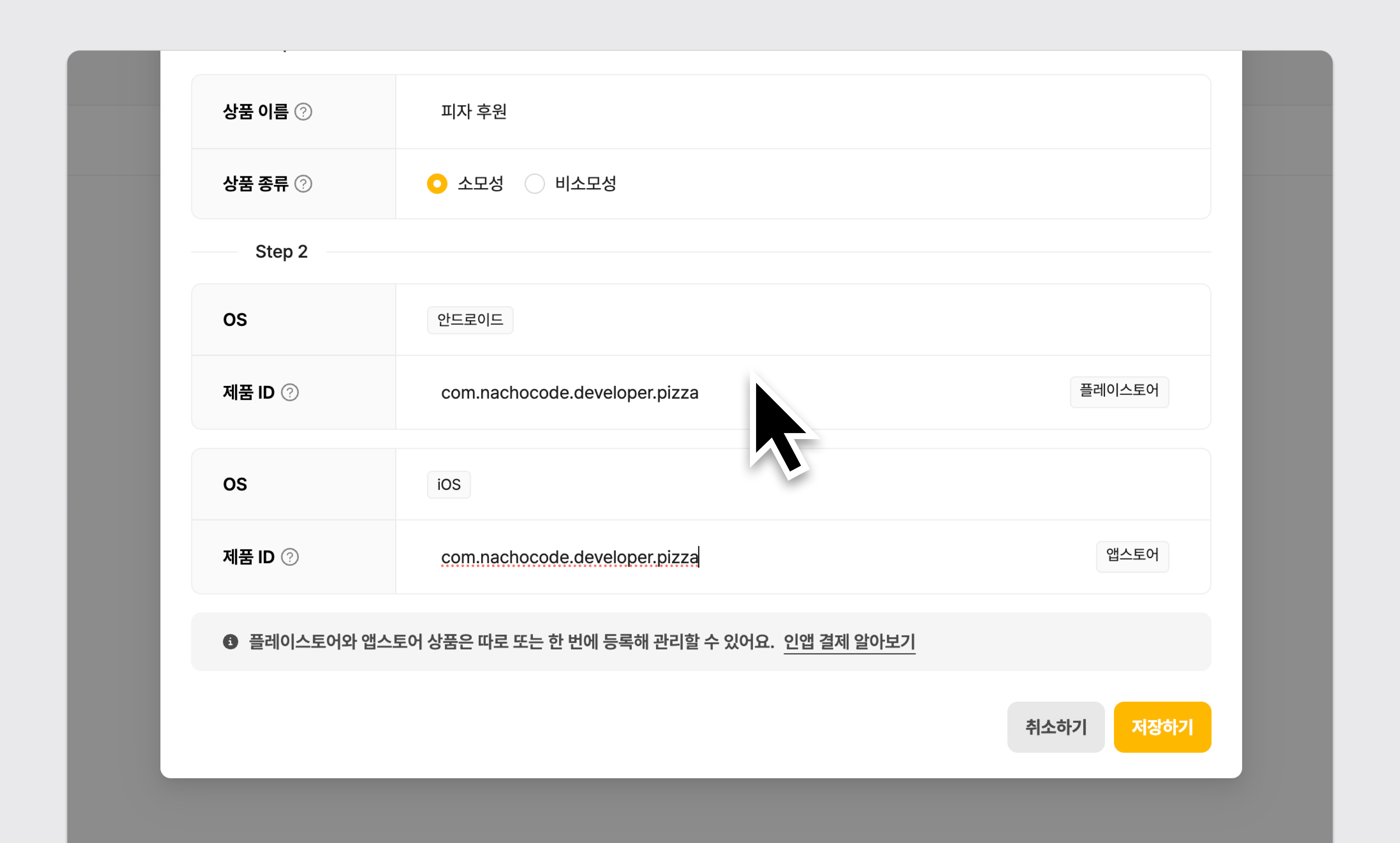1400x843 pixels.
Task: Click the Android 제품 ID input field
Action: point(569,393)
